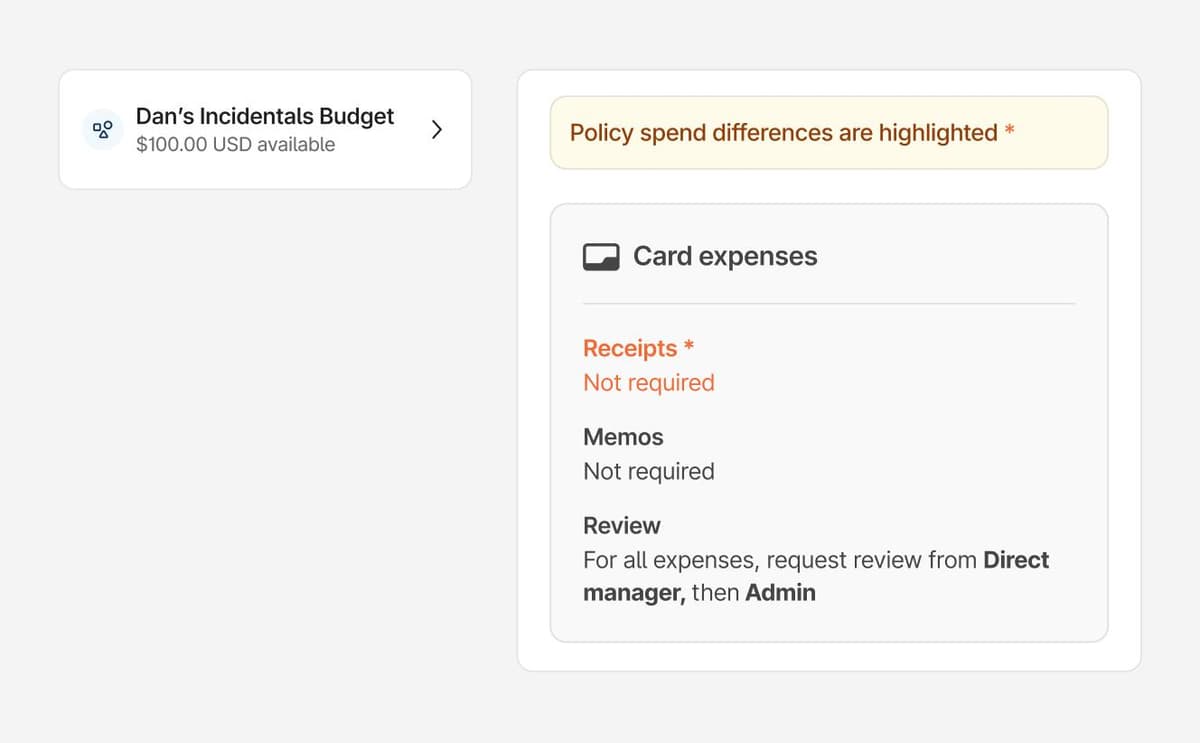1200x743 pixels.
Task: Click the asterisk next to Receipts
Action: (686, 348)
